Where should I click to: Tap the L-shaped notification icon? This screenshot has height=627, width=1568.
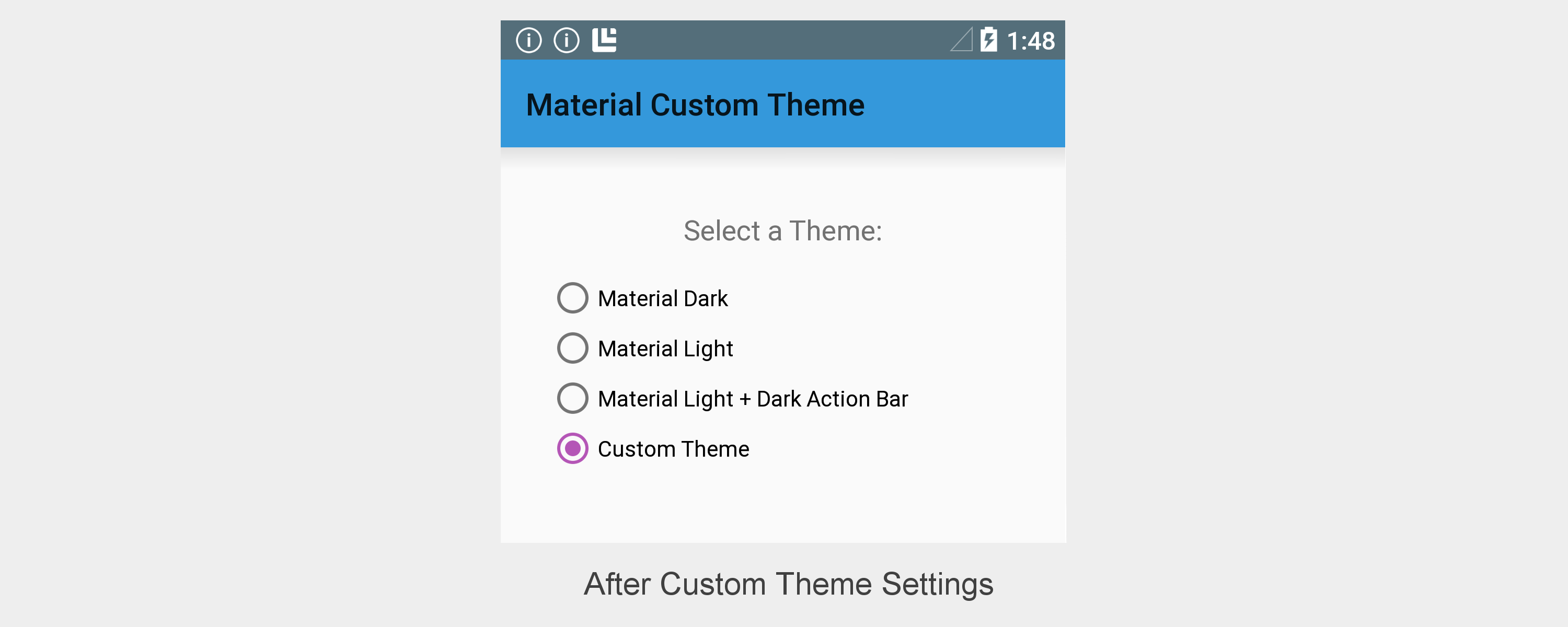pos(604,40)
